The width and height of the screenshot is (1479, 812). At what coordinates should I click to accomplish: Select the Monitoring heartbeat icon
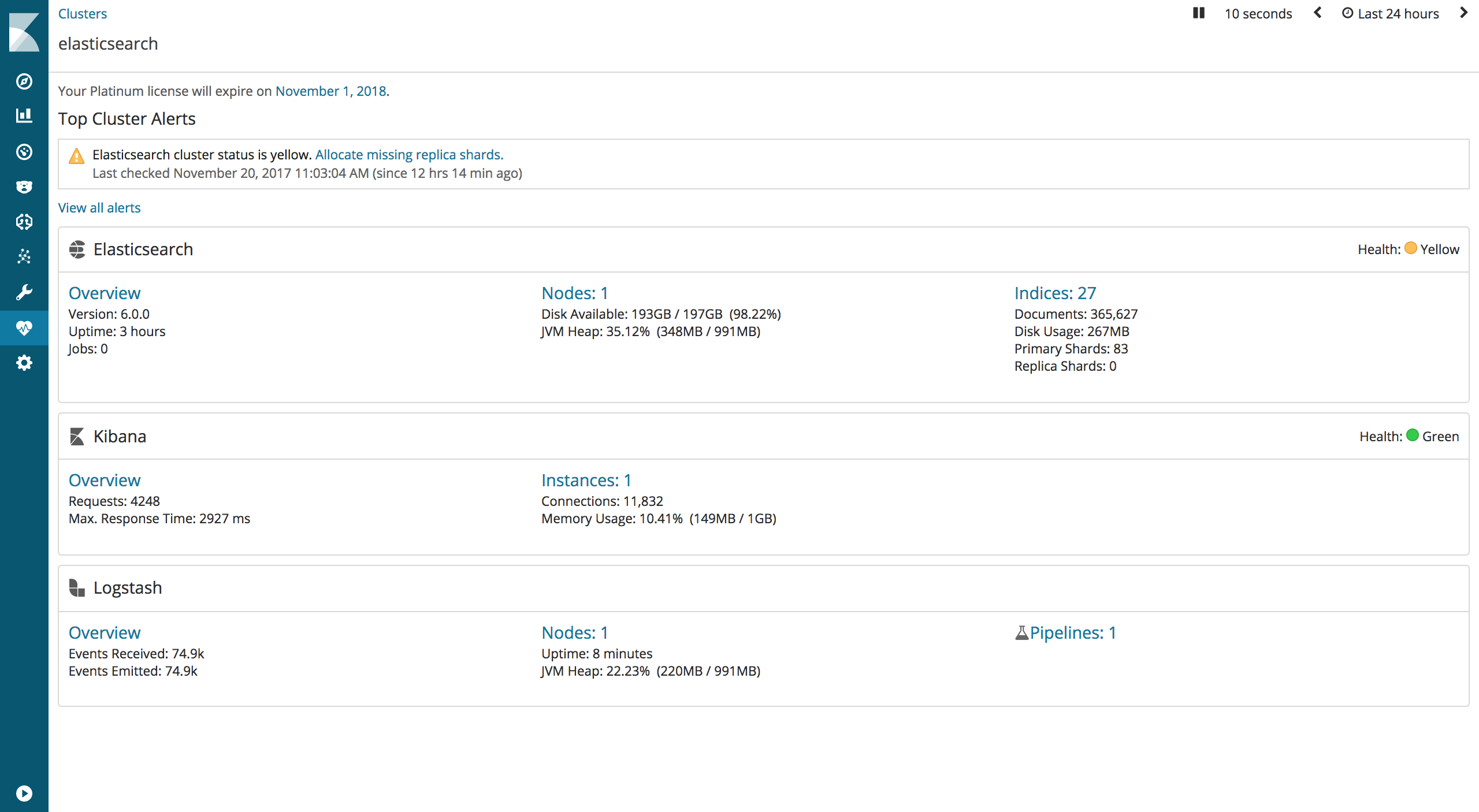[24, 328]
